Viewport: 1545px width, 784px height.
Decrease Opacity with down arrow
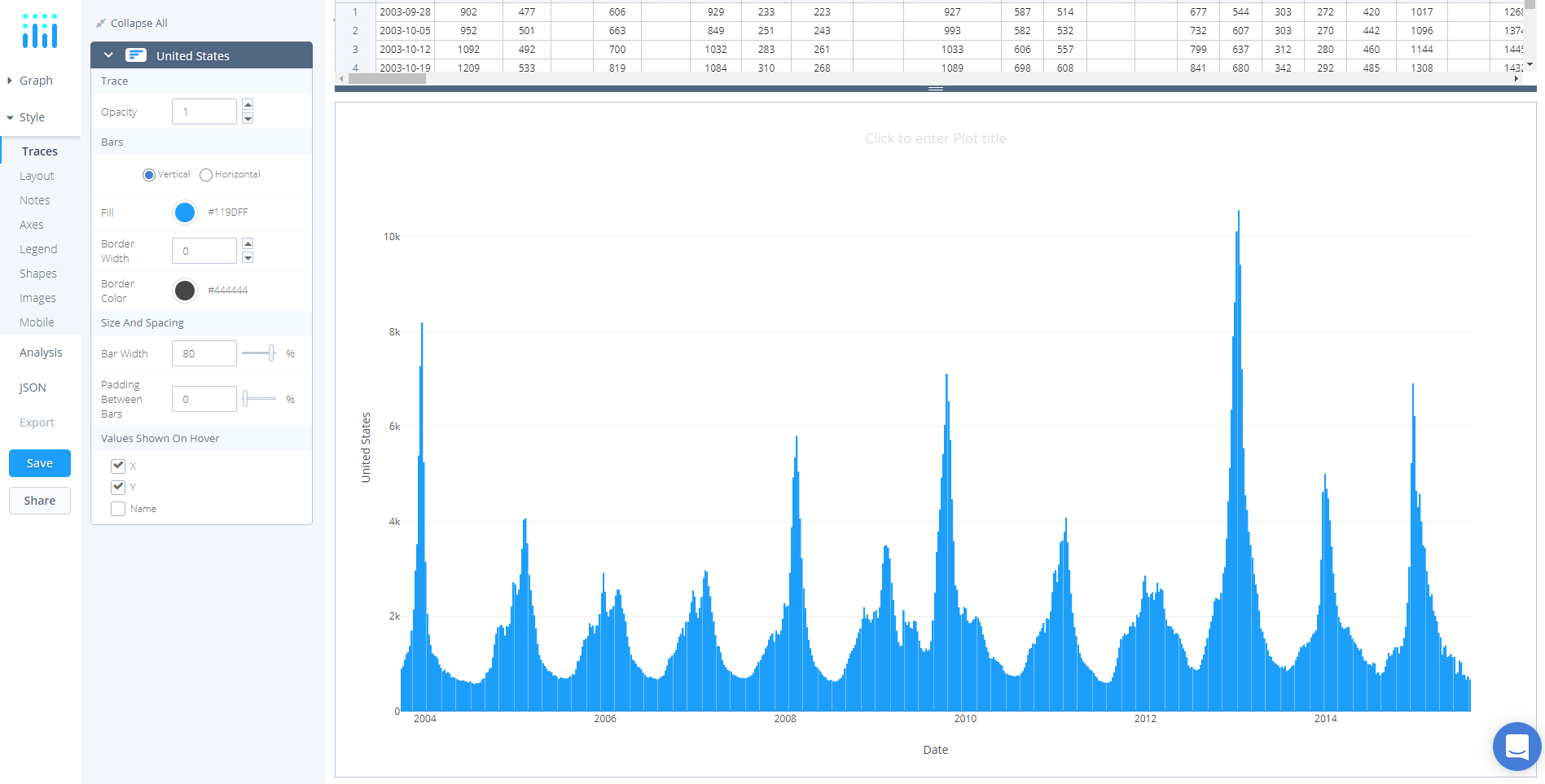tap(248, 119)
